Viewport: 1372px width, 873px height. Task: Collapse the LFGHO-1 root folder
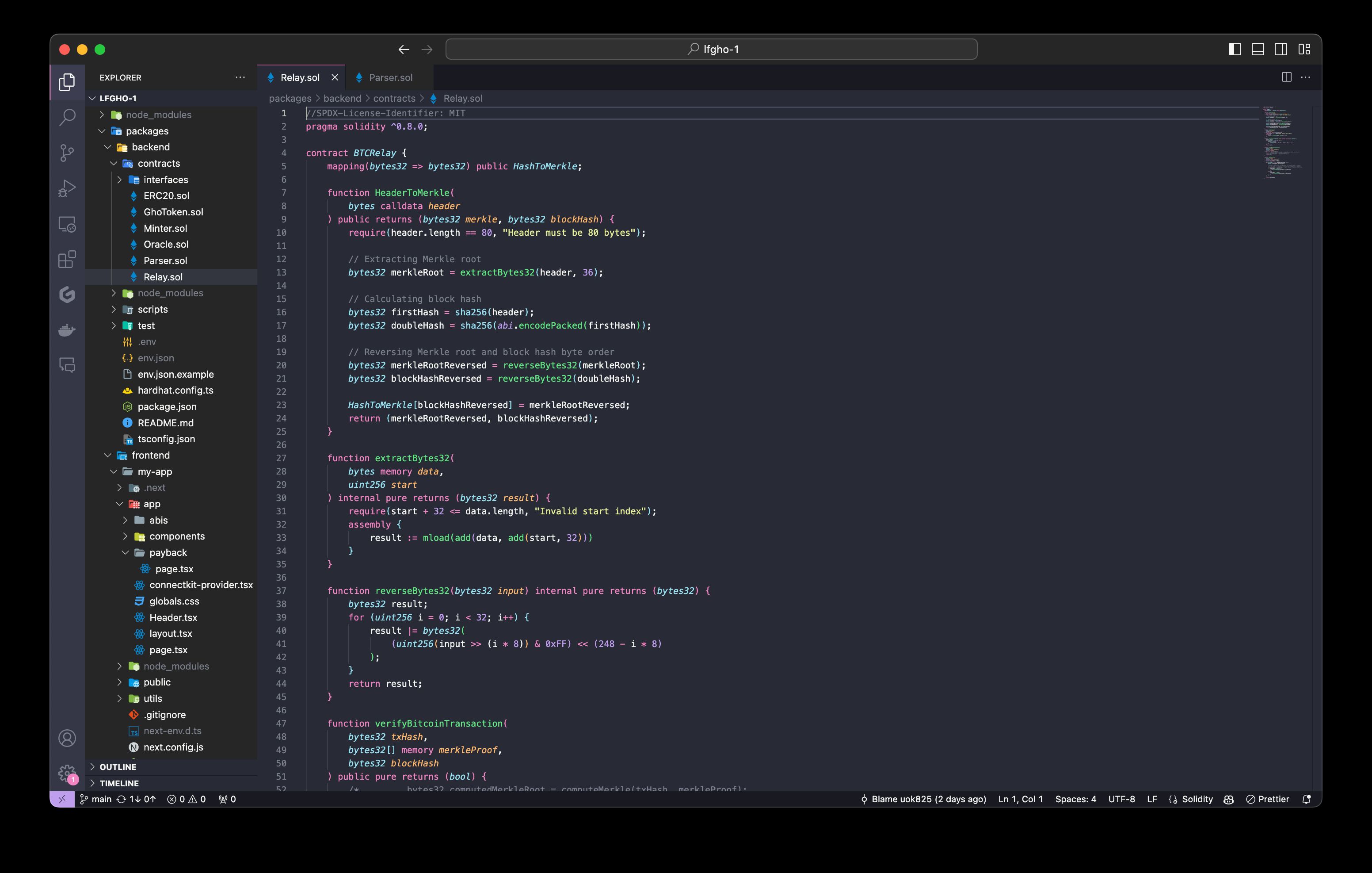point(171,98)
